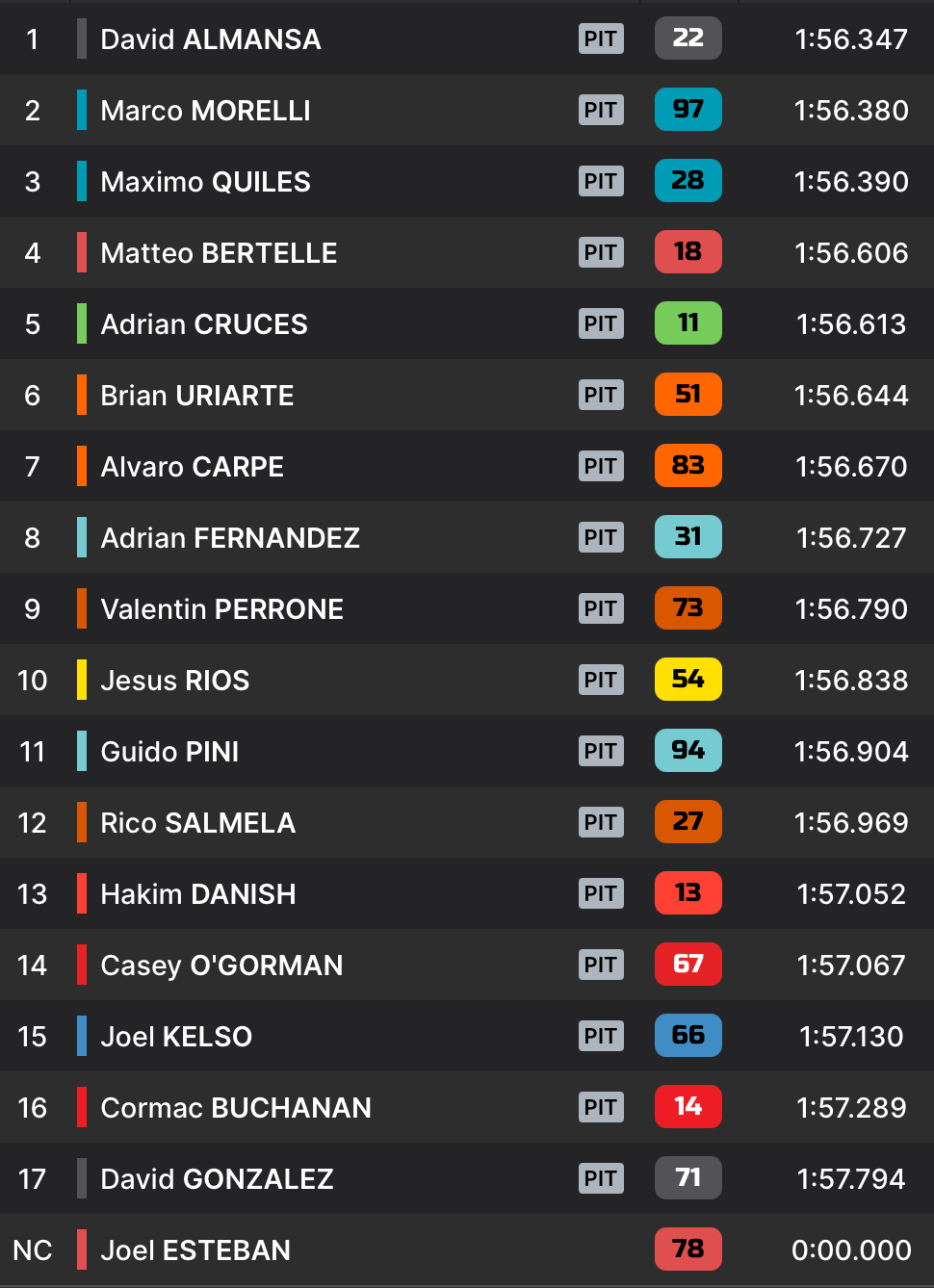Select the green number 11 badge
This screenshot has height=1288, width=934.
688,323
